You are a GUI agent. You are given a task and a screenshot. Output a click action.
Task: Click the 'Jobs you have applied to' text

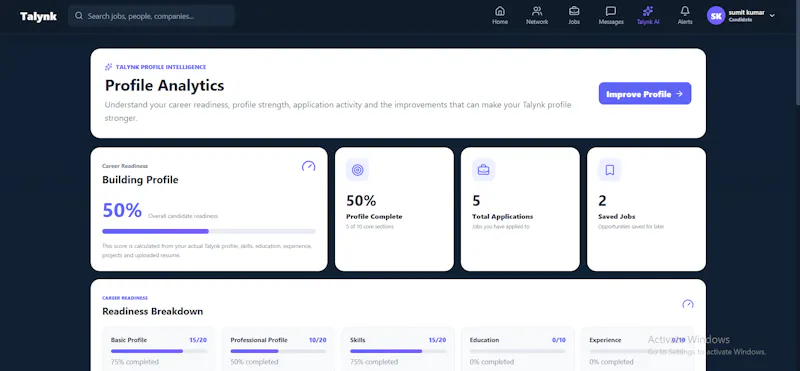(x=501, y=227)
